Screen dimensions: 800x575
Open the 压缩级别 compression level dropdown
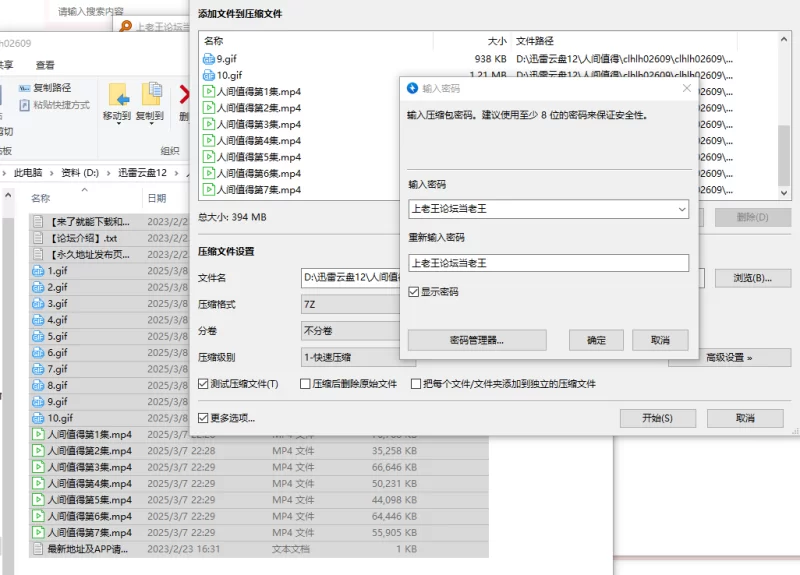[350, 357]
